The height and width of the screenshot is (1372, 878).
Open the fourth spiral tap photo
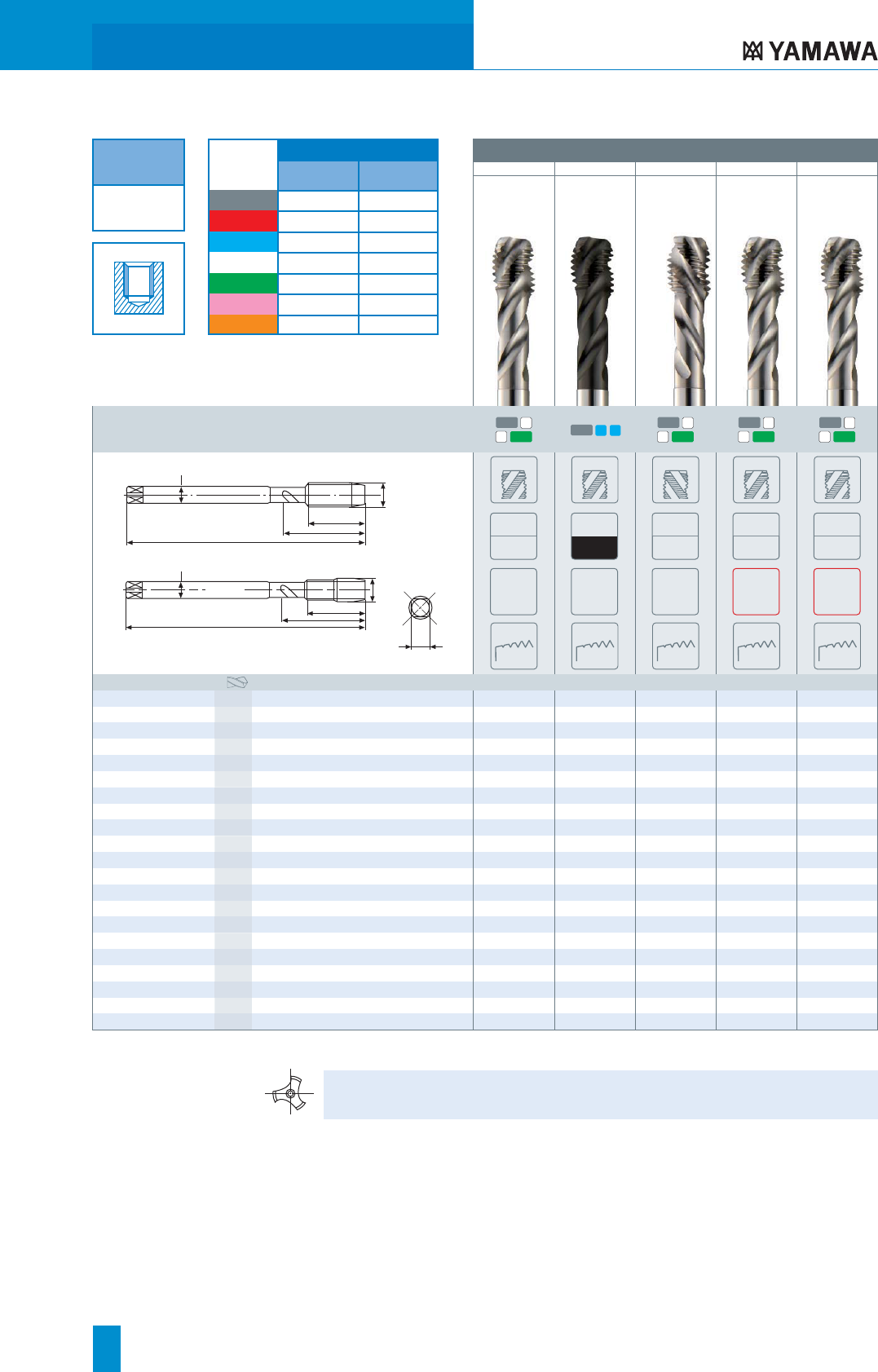[763, 320]
